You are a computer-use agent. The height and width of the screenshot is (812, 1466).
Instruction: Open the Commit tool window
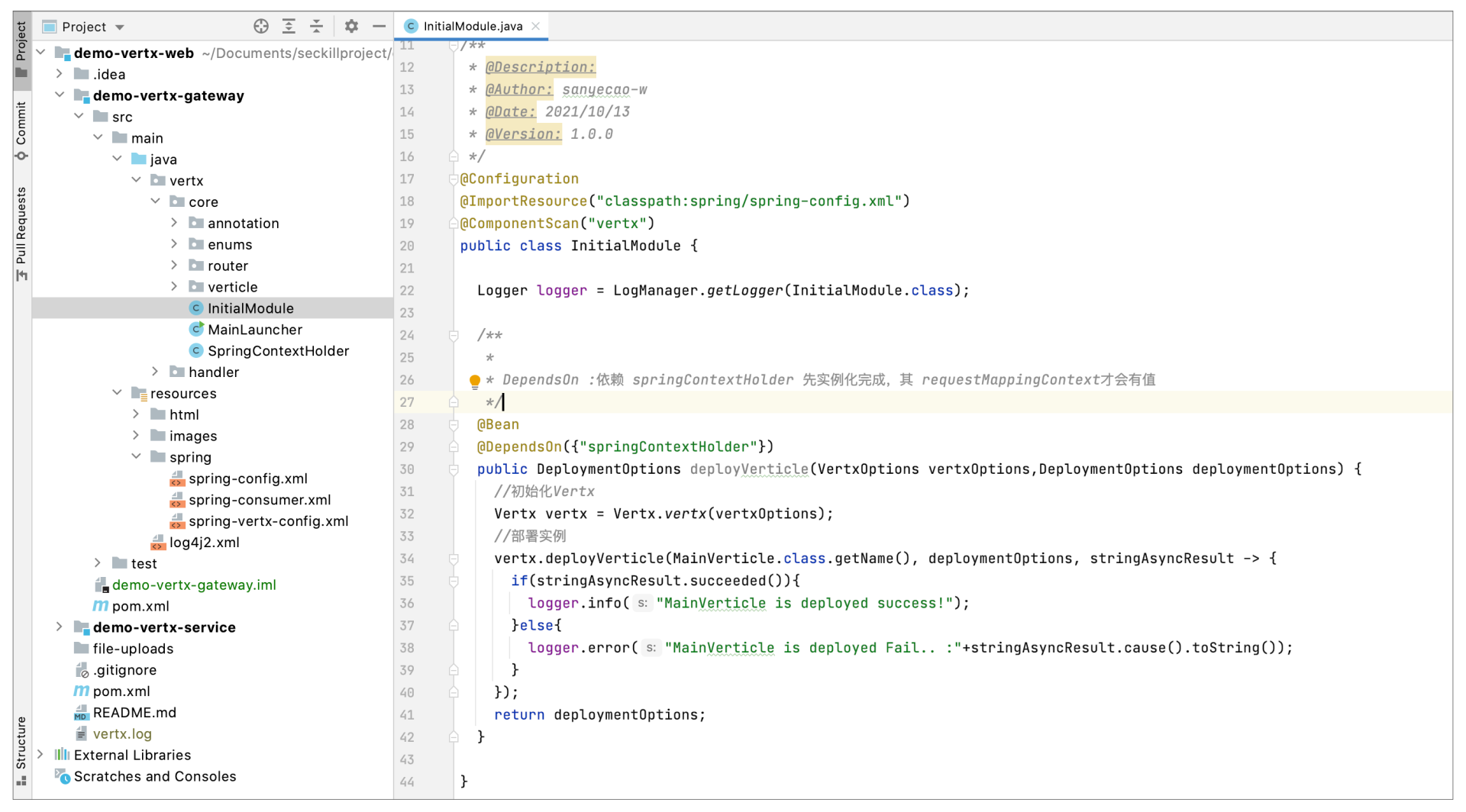tap(21, 130)
